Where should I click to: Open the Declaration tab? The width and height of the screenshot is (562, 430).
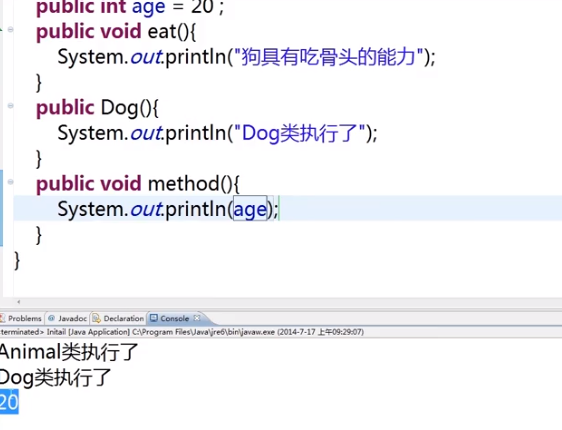[118, 318]
